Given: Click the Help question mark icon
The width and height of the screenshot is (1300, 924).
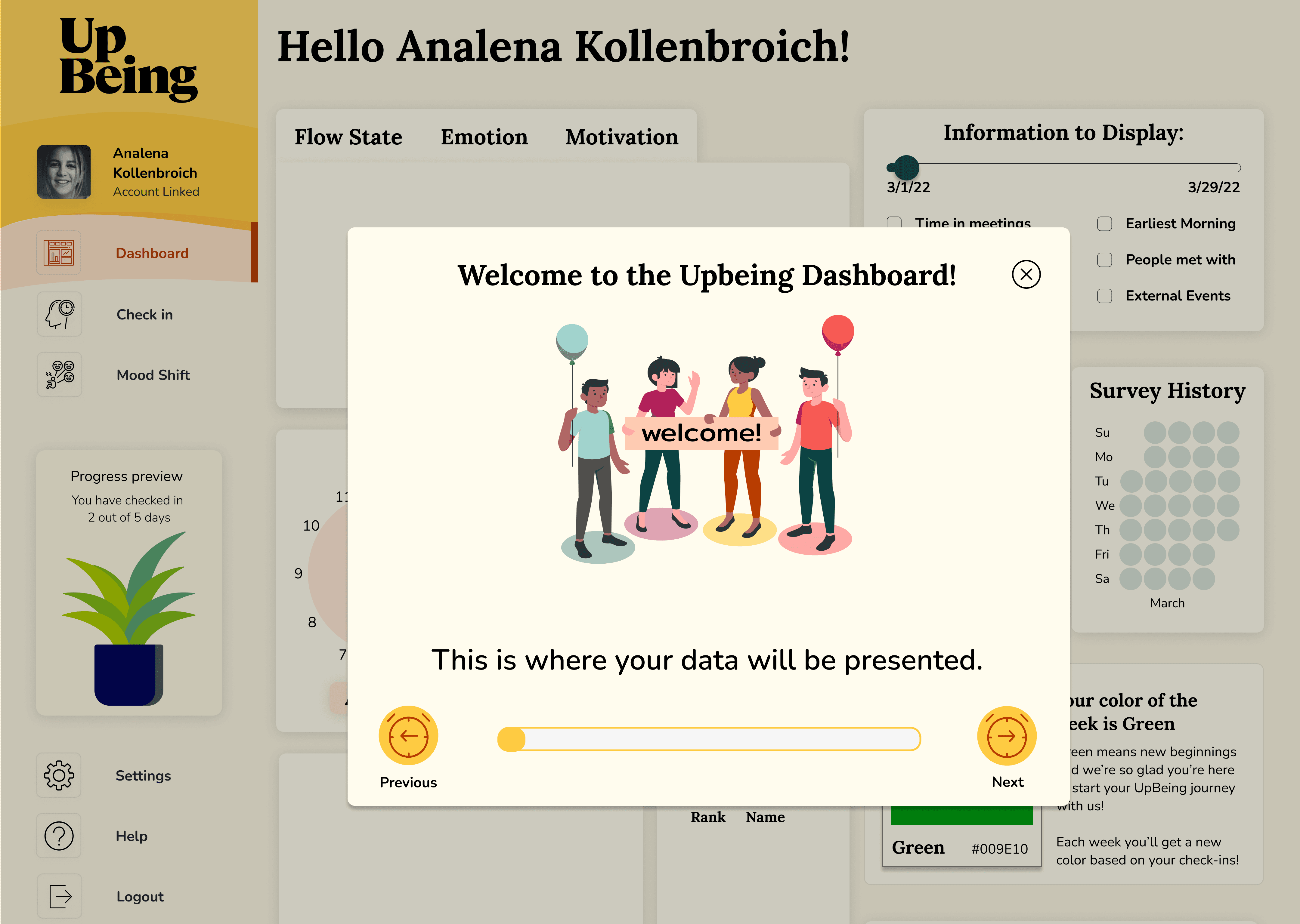Looking at the screenshot, I should point(59,836).
